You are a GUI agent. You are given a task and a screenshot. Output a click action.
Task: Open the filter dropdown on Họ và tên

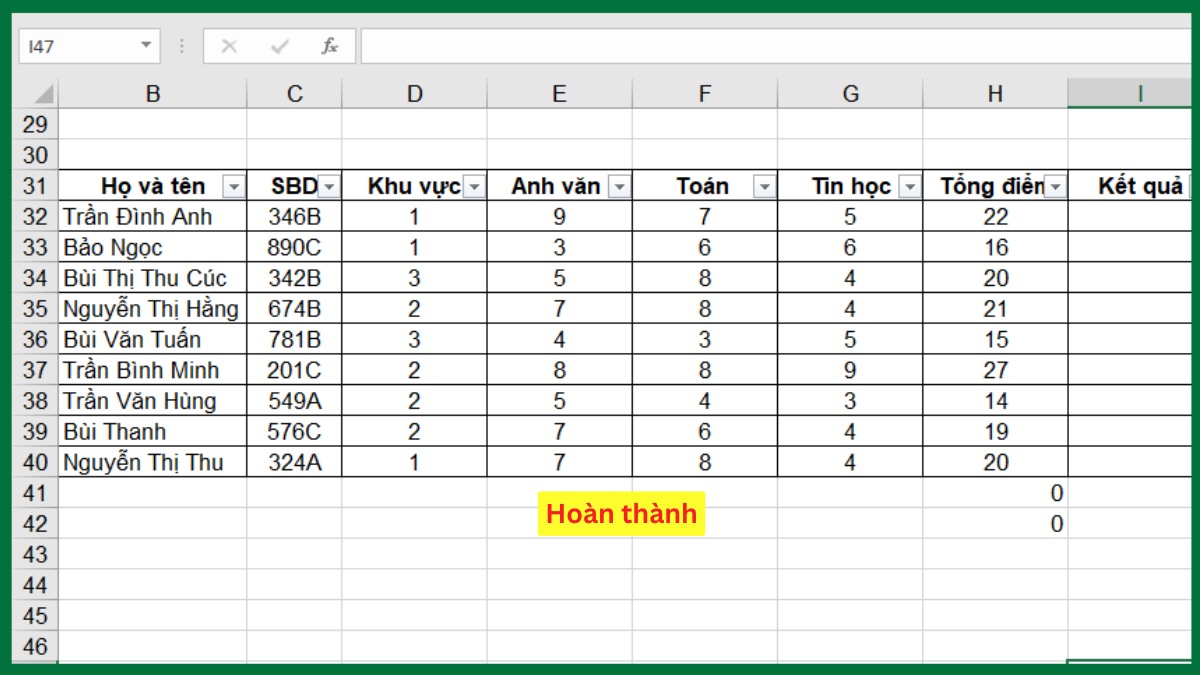(x=233, y=186)
